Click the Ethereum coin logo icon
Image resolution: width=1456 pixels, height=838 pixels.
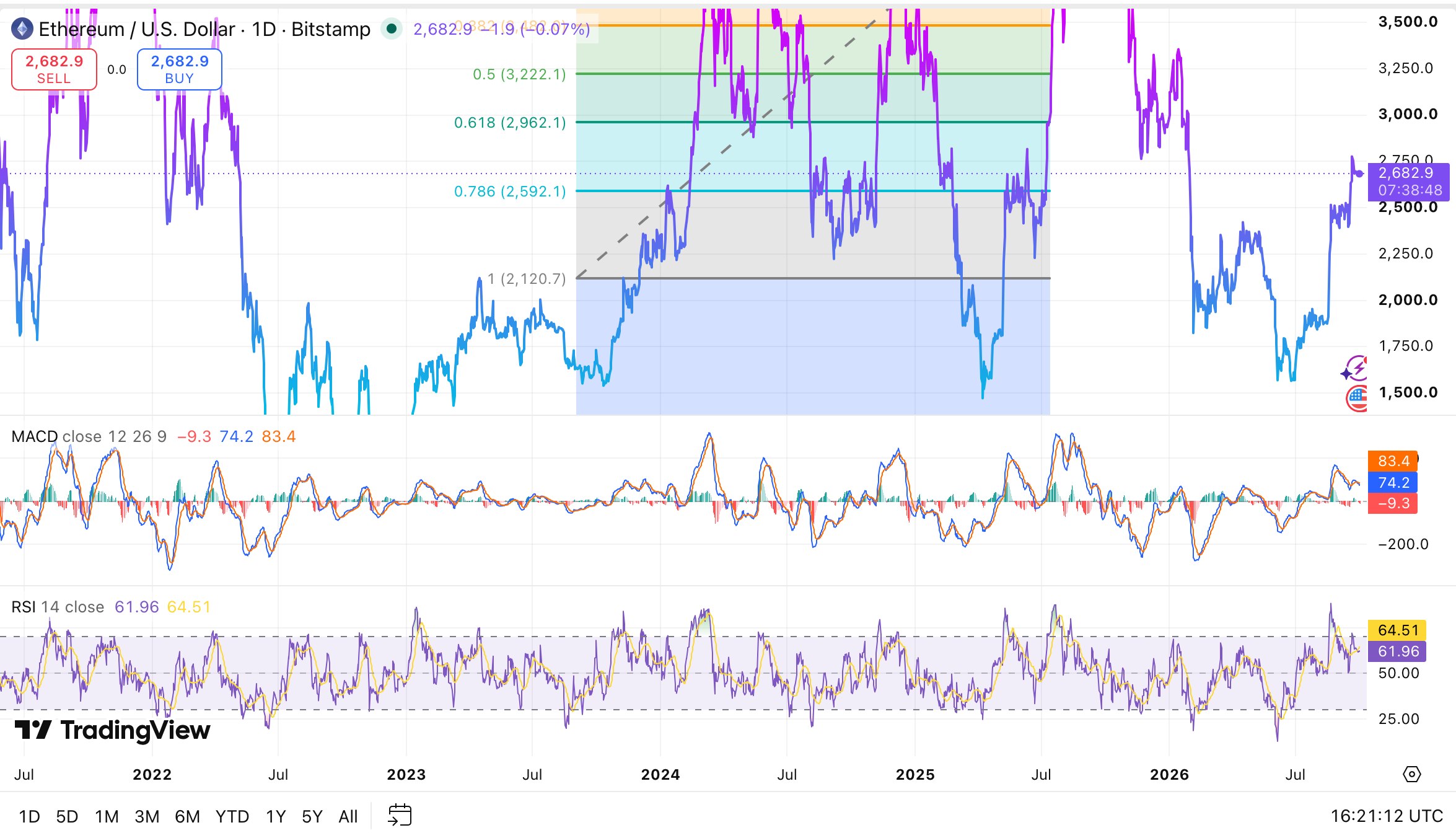pos(22,29)
